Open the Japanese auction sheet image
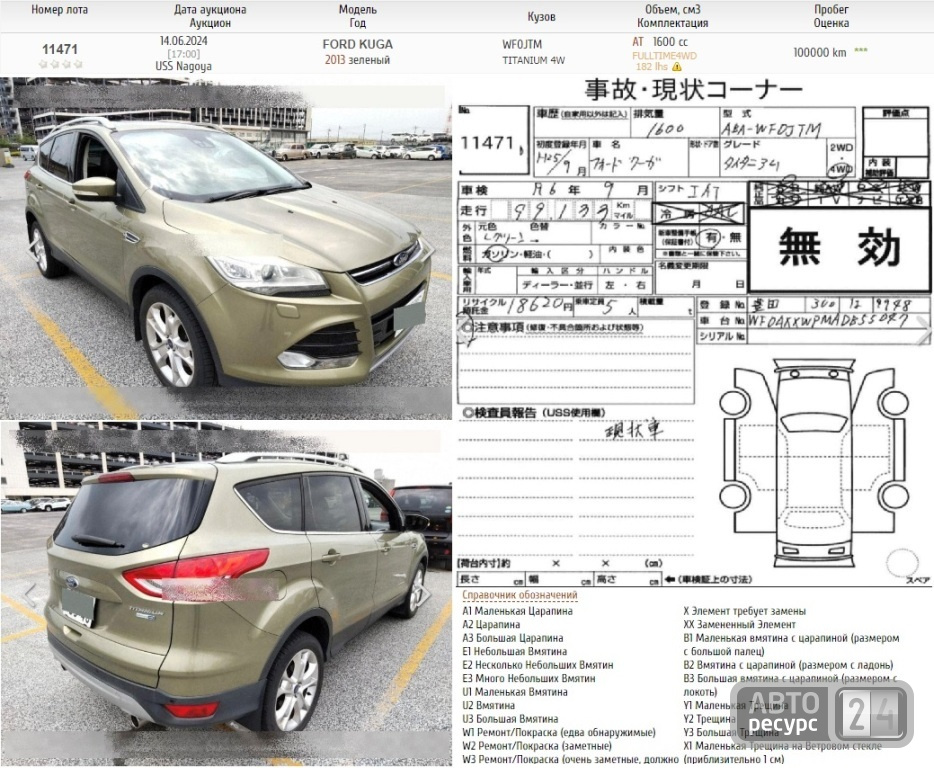 pos(693,332)
